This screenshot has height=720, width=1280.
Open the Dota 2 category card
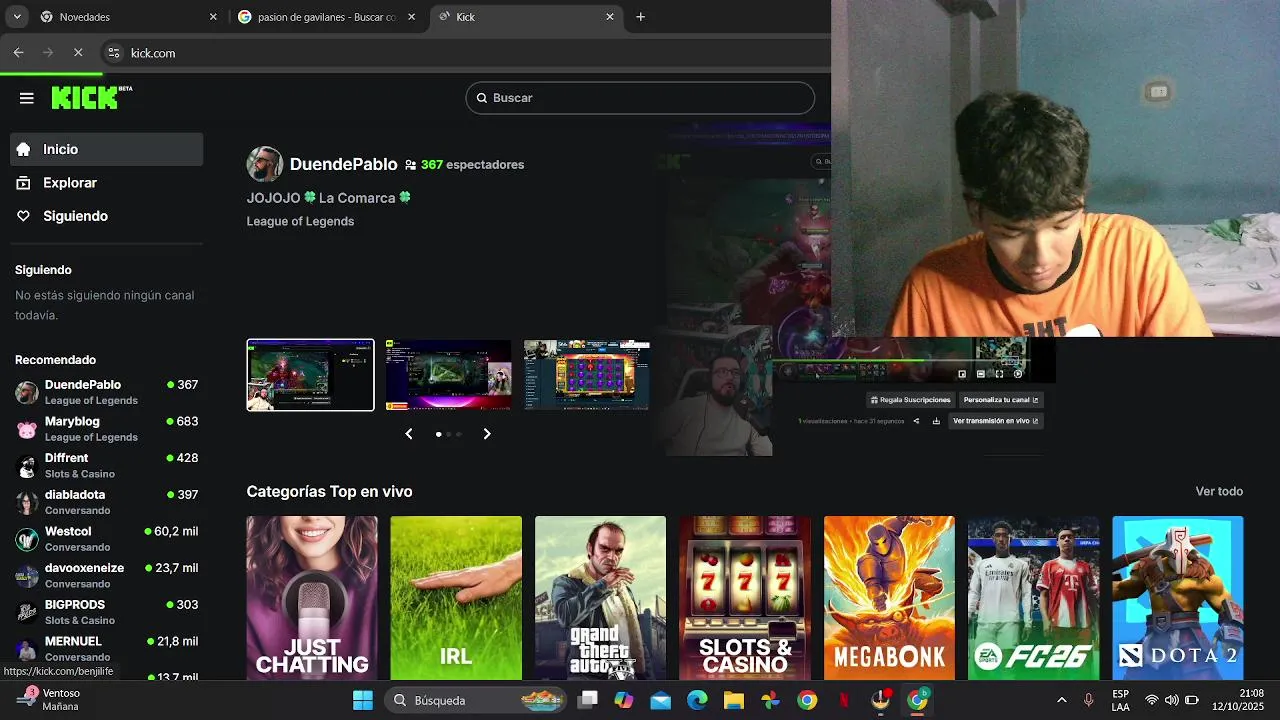pos(1178,598)
